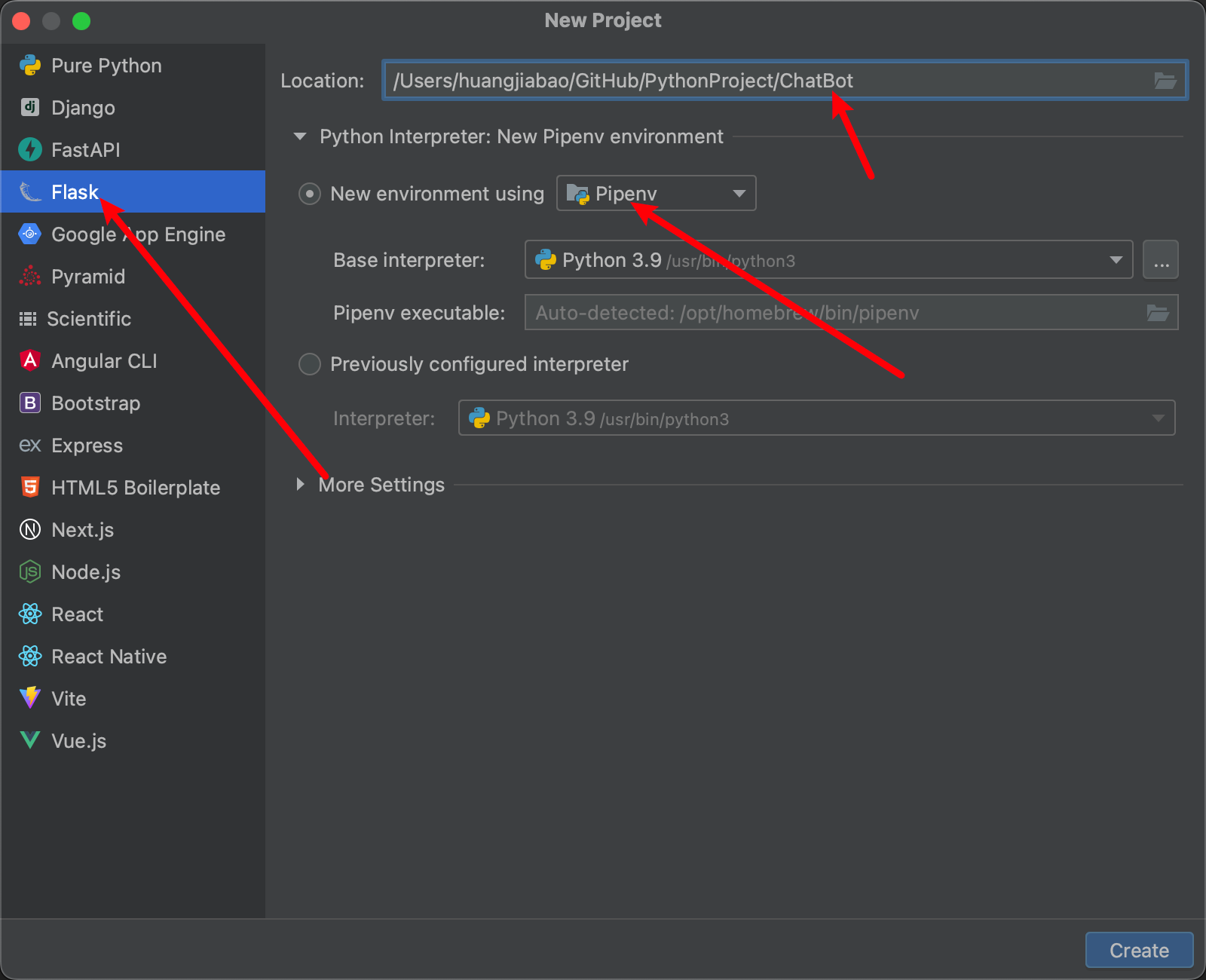The width and height of the screenshot is (1206, 980).
Task: Click the Google App Engine icon
Action: pos(30,234)
